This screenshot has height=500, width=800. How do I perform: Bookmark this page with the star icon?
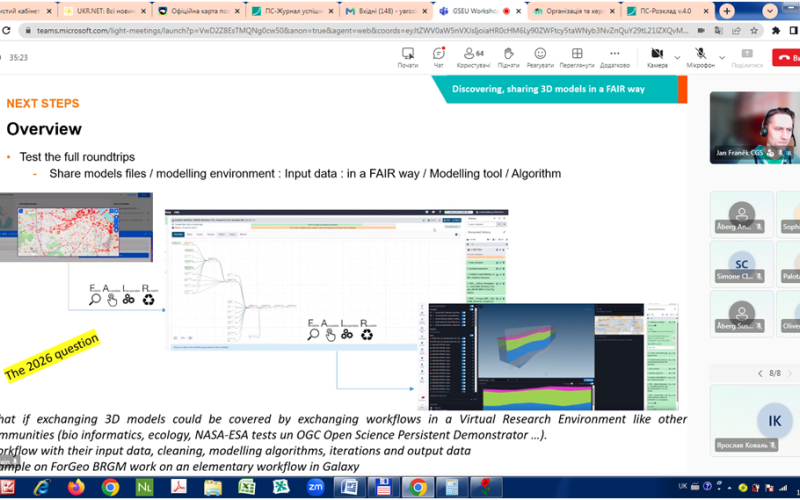click(754, 31)
